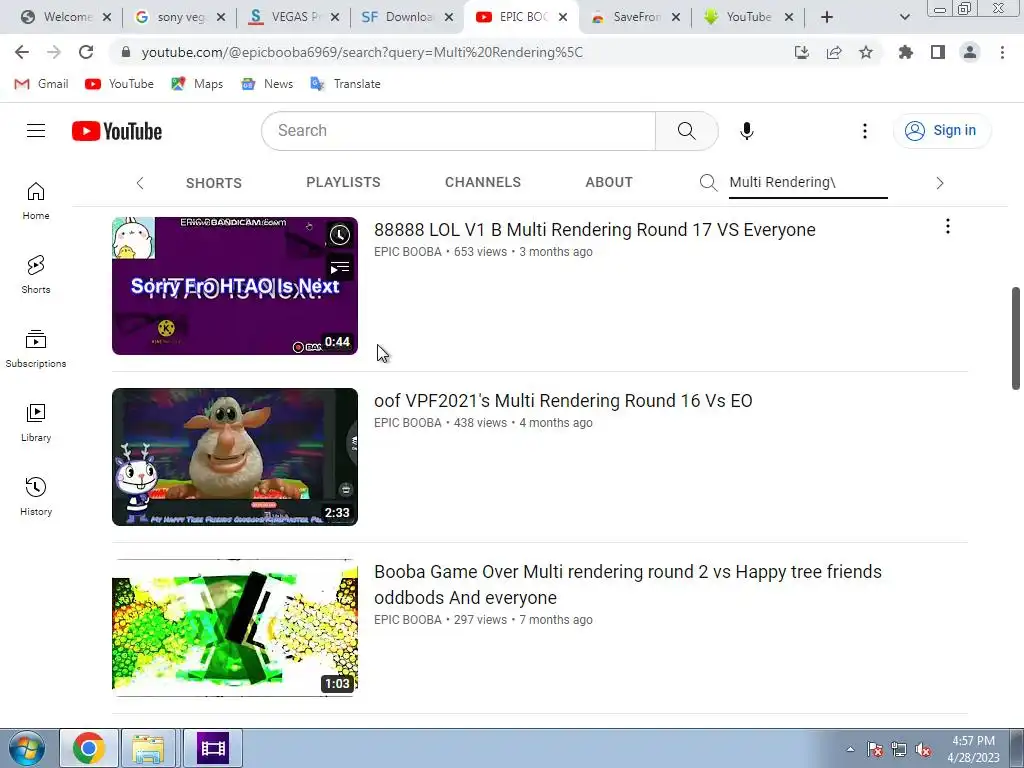Viewport: 1024px width, 768px height.
Task: Click the YouTube search input field
Action: coord(459,131)
